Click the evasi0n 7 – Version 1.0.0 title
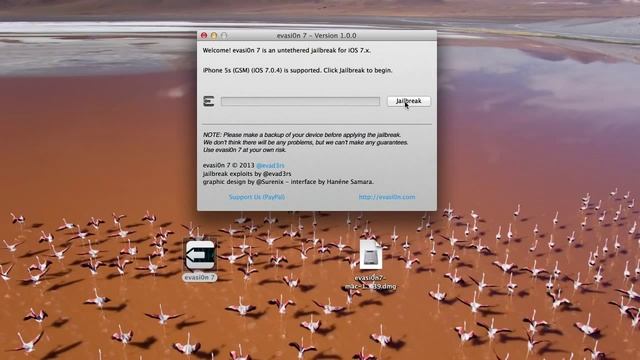Viewport: 640px width, 360px height. coord(317,36)
